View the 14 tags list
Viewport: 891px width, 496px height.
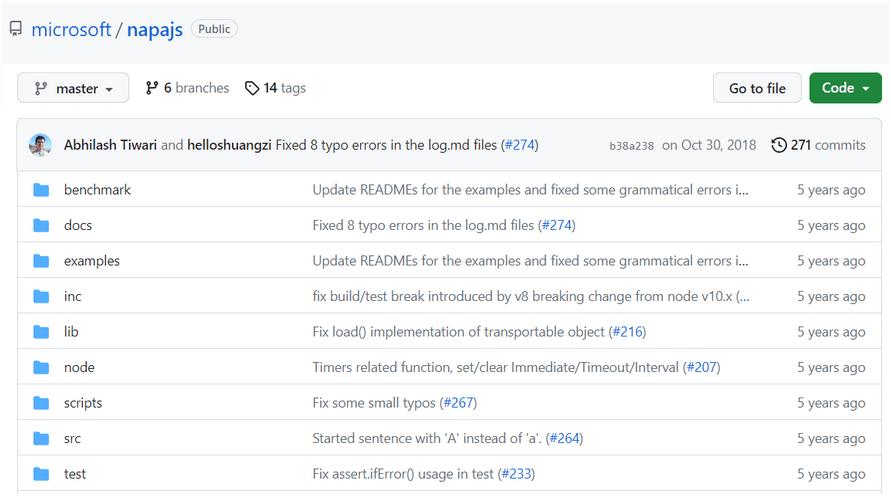(x=275, y=88)
